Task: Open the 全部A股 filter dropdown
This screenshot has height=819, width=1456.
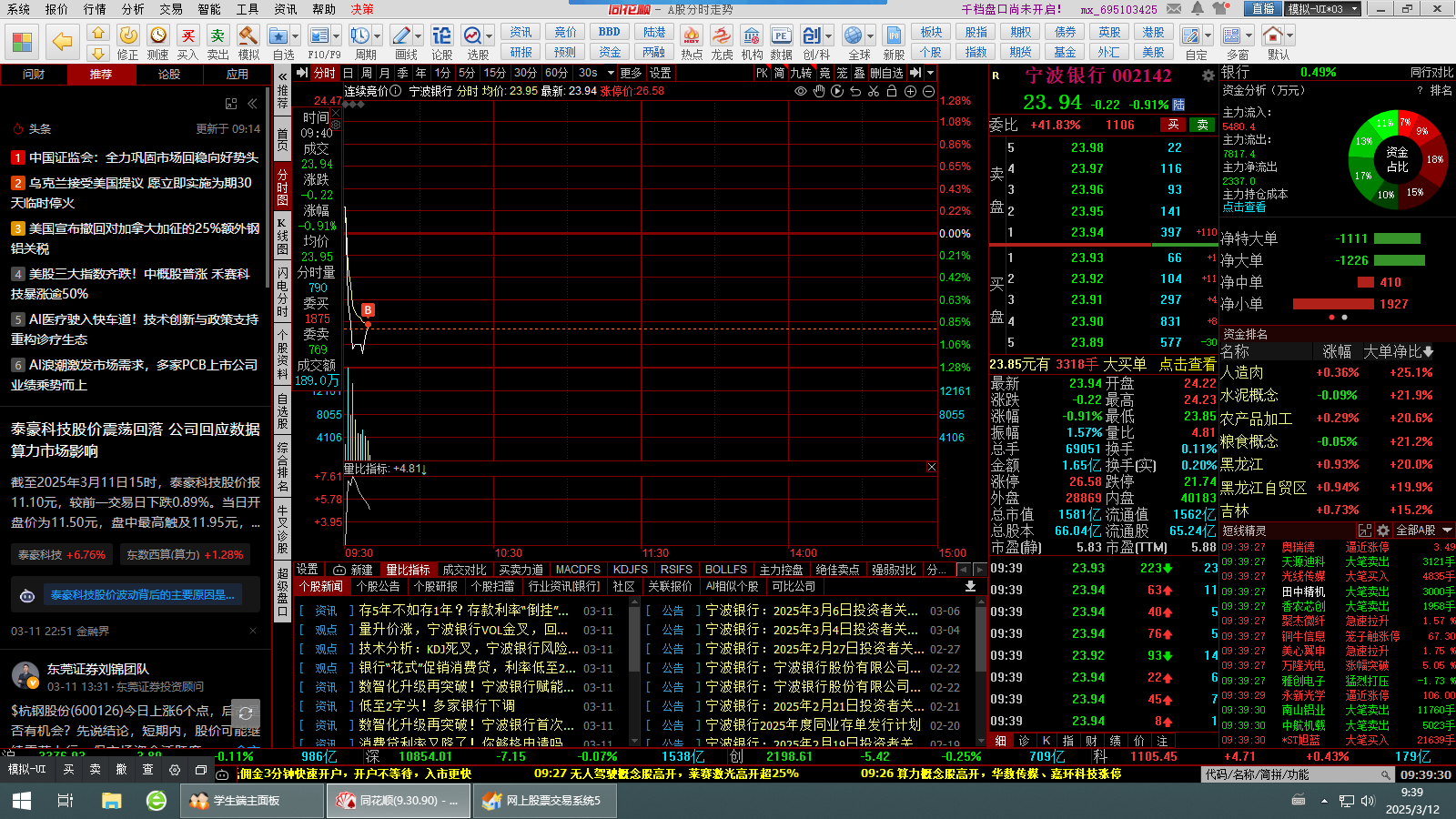Action: click(1423, 531)
